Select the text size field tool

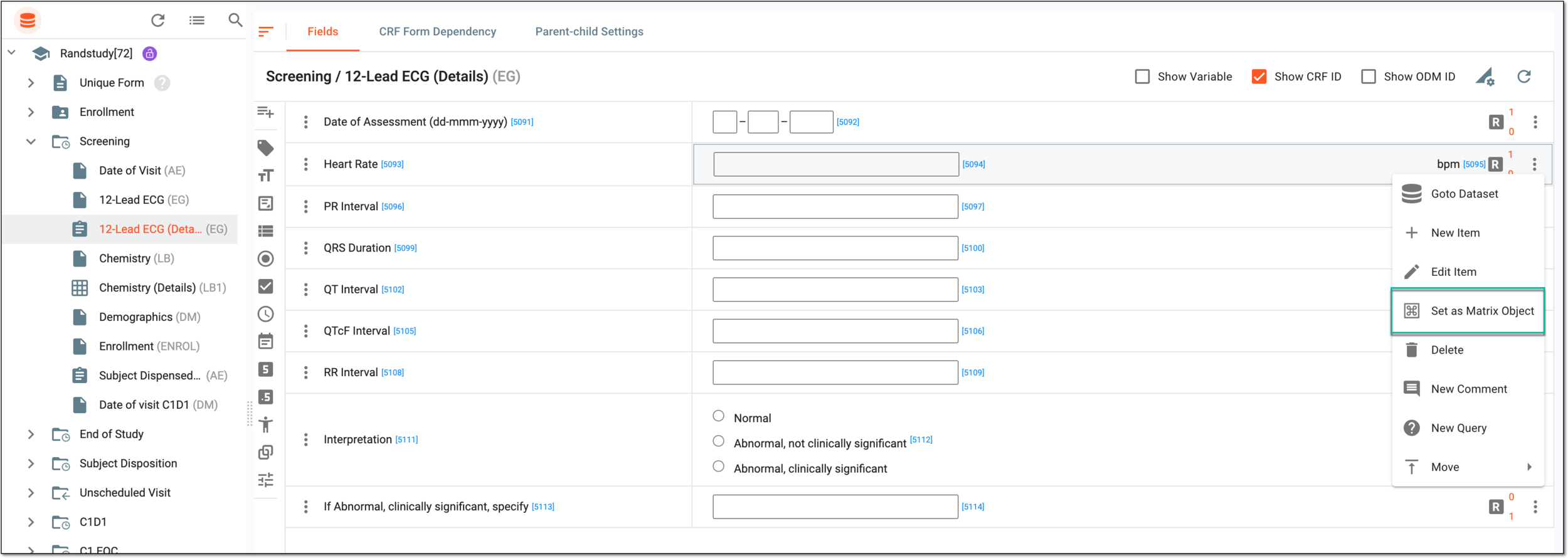point(266,176)
